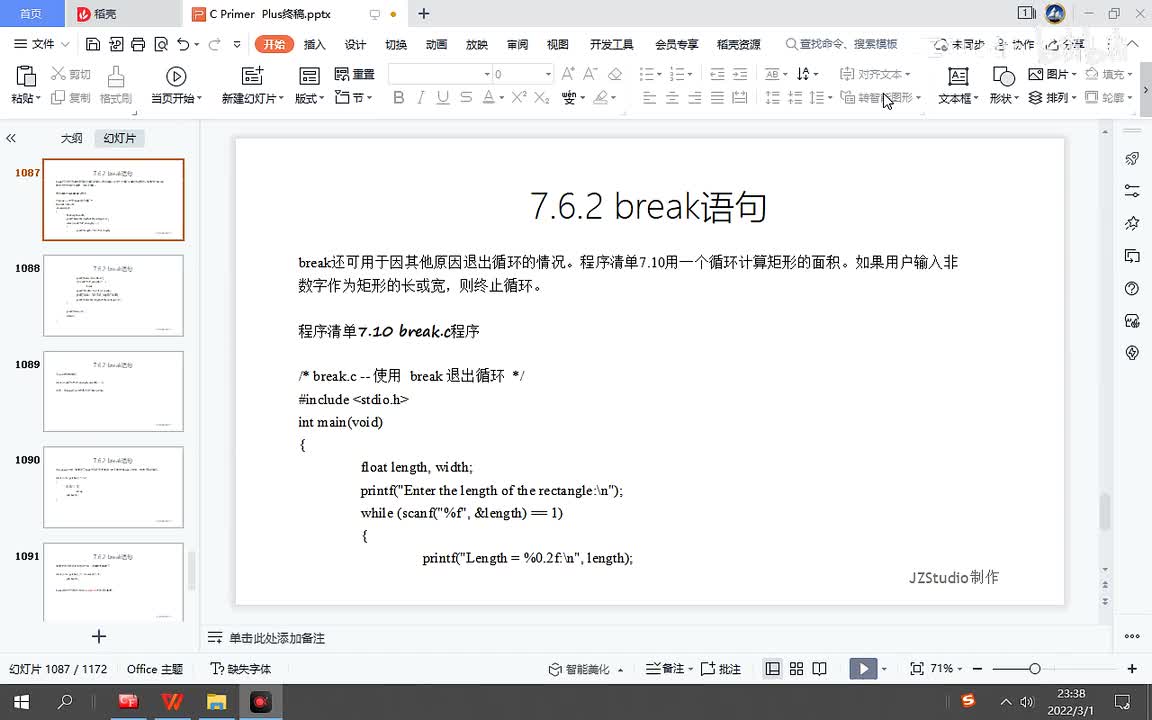Click the search commands field
Screen dimensions: 1152x720
[x=842, y=44]
